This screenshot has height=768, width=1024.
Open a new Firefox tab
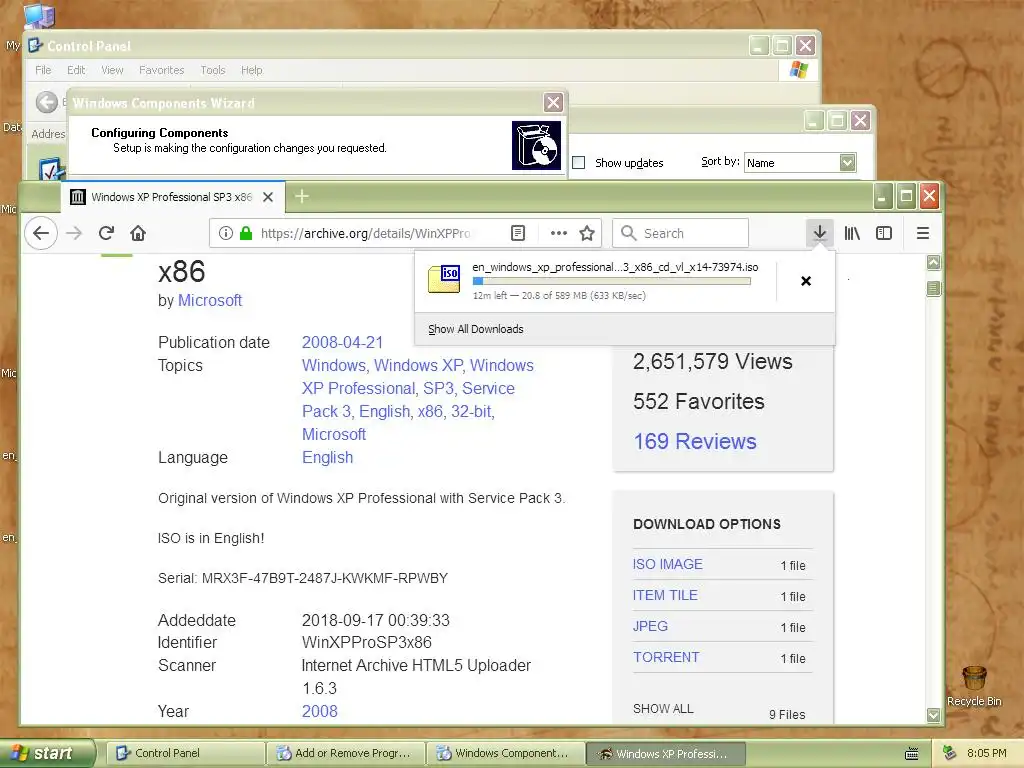coord(302,196)
